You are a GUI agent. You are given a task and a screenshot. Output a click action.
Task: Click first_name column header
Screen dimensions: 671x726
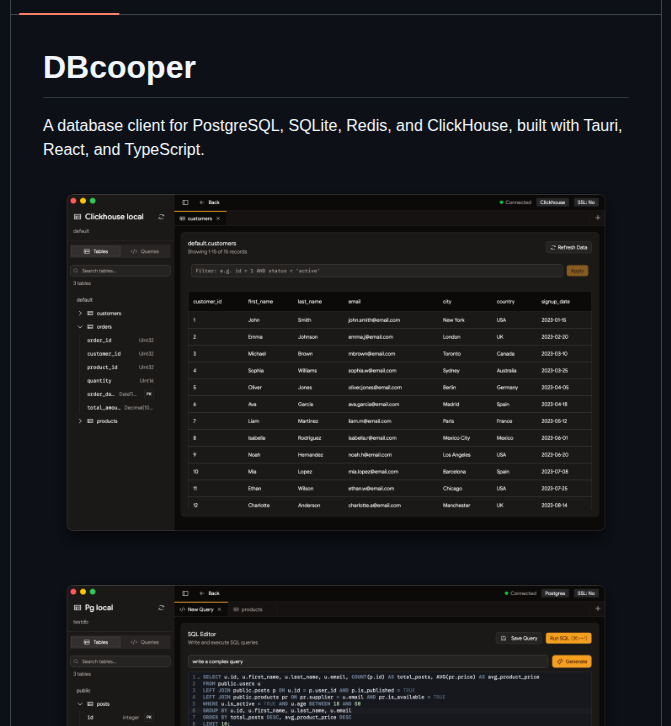(260, 302)
